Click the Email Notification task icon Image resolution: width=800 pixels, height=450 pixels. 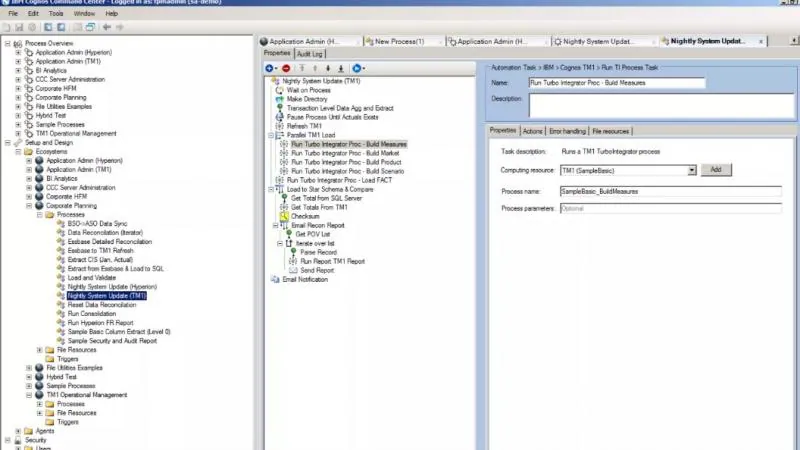point(275,280)
